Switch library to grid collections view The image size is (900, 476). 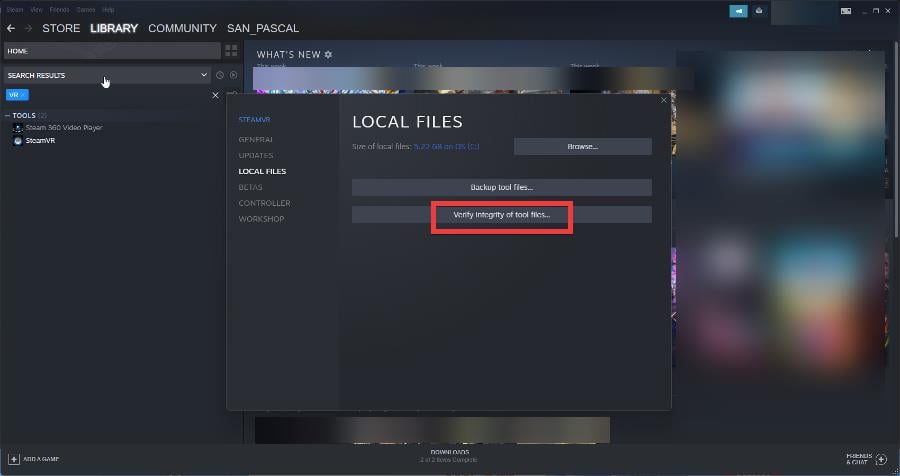[231, 51]
